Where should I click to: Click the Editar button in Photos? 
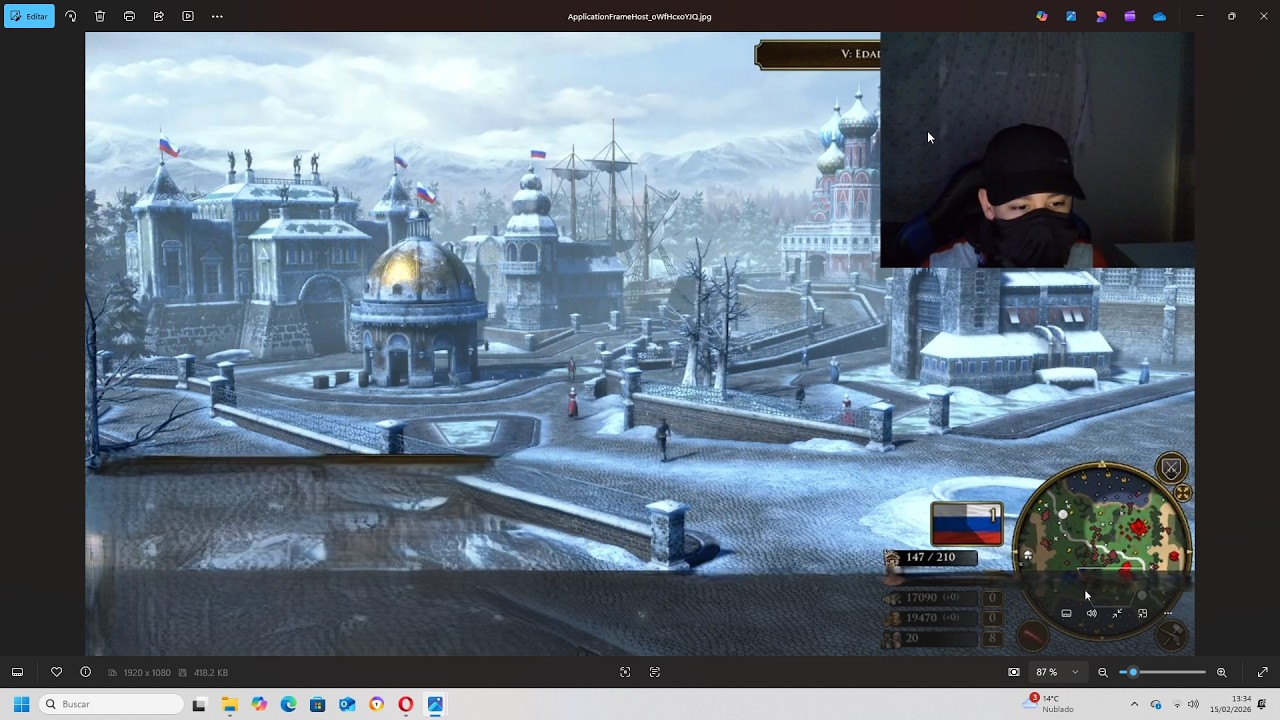coord(29,16)
